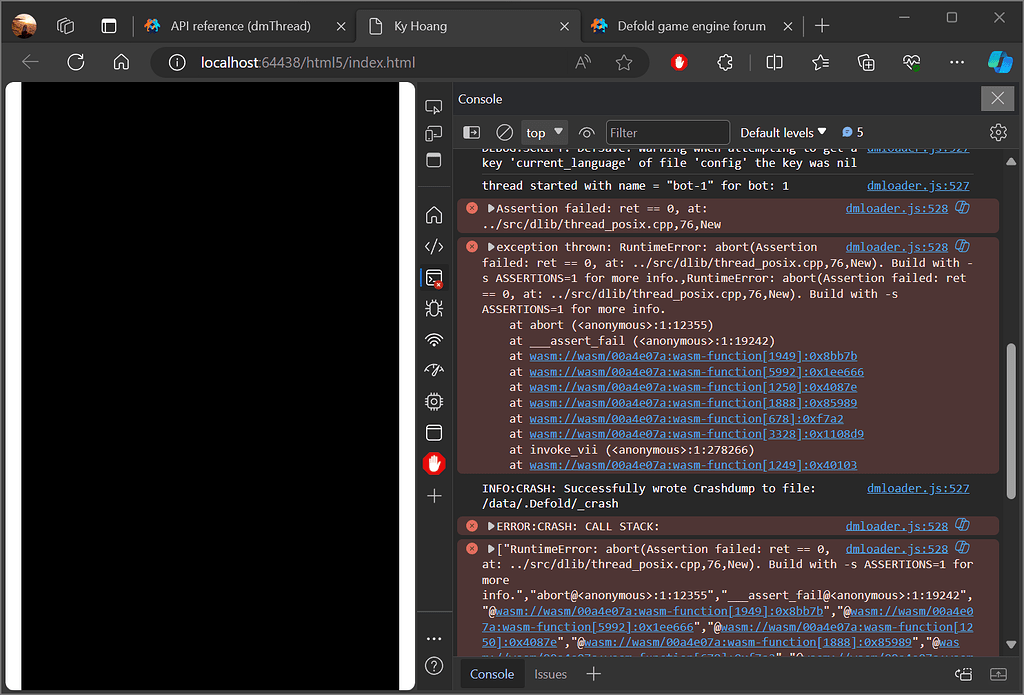This screenshot has height=695, width=1024.
Task: Click inside the console Filter field
Action: point(667,131)
